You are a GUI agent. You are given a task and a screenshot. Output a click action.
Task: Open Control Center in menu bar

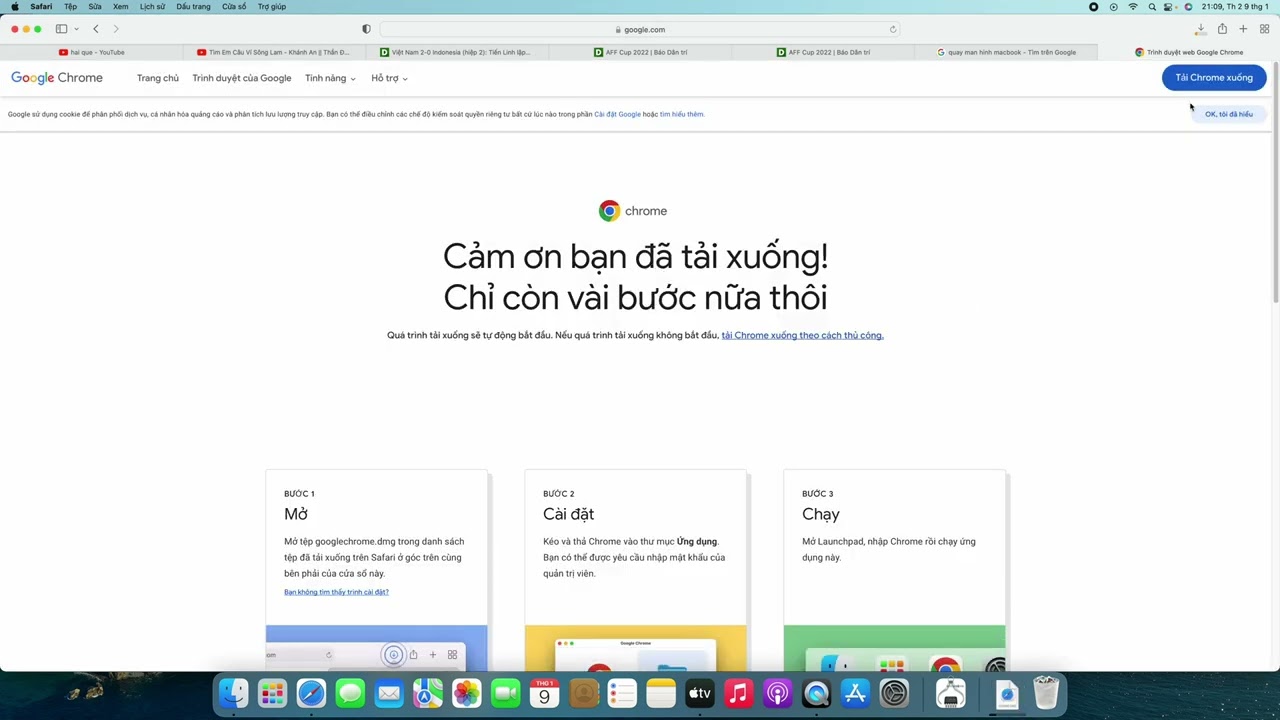coord(1169,6)
